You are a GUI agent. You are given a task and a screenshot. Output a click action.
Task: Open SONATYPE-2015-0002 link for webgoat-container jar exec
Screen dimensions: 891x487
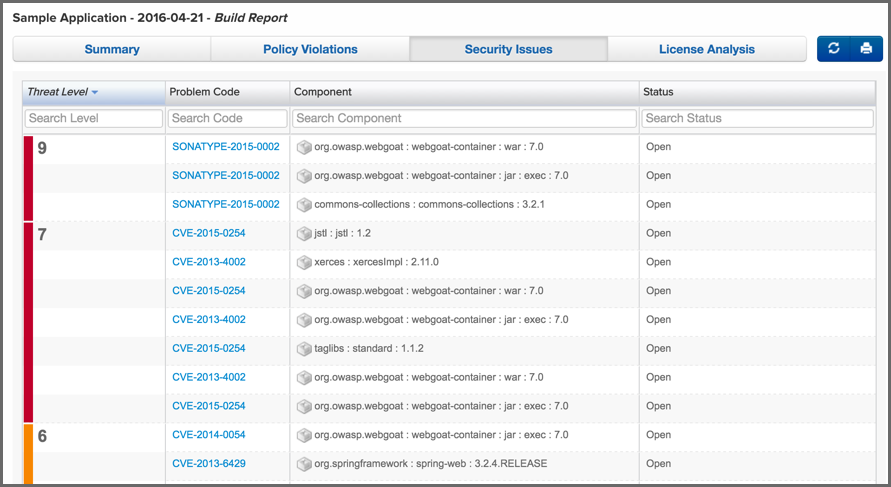tap(226, 176)
